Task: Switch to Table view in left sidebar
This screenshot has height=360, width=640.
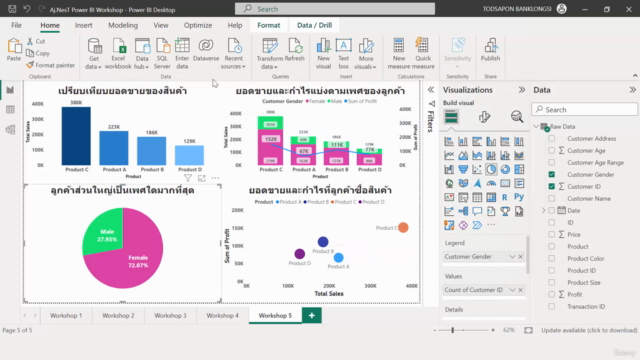Action: (10, 109)
